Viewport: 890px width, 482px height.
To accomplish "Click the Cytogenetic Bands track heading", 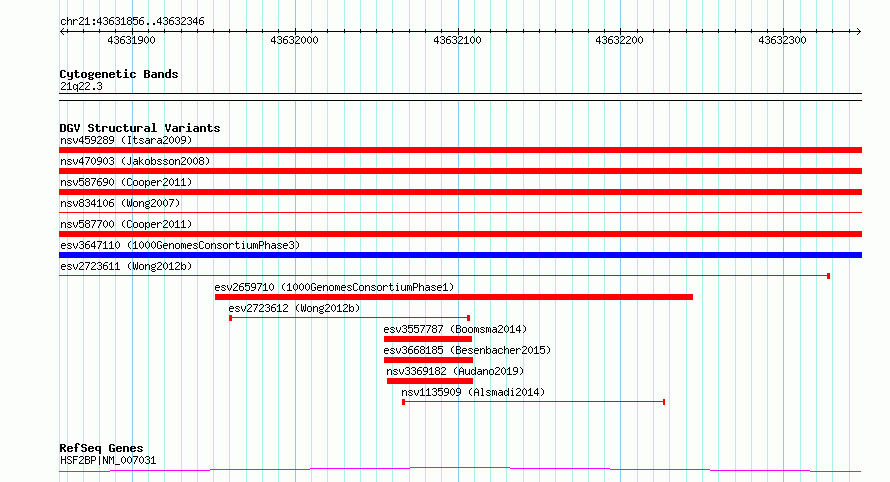I will pos(119,74).
